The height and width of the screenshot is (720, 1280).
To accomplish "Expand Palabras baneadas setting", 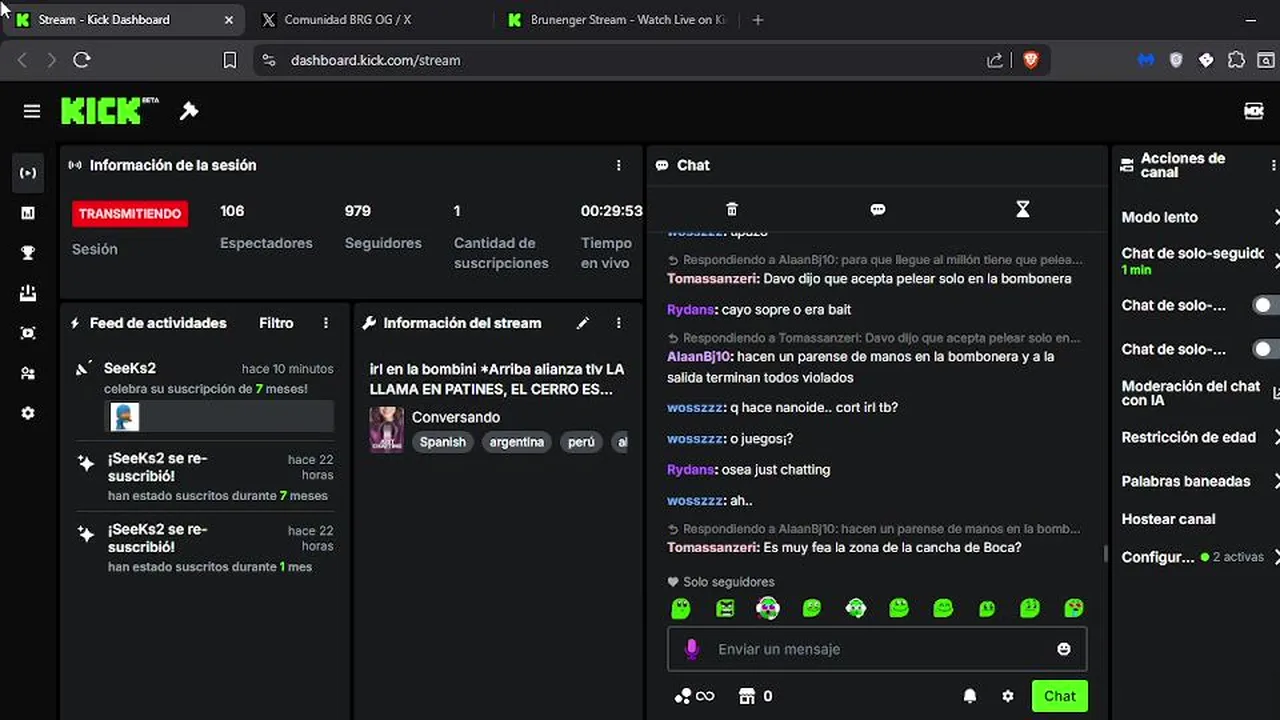I will click(1276, 481).
